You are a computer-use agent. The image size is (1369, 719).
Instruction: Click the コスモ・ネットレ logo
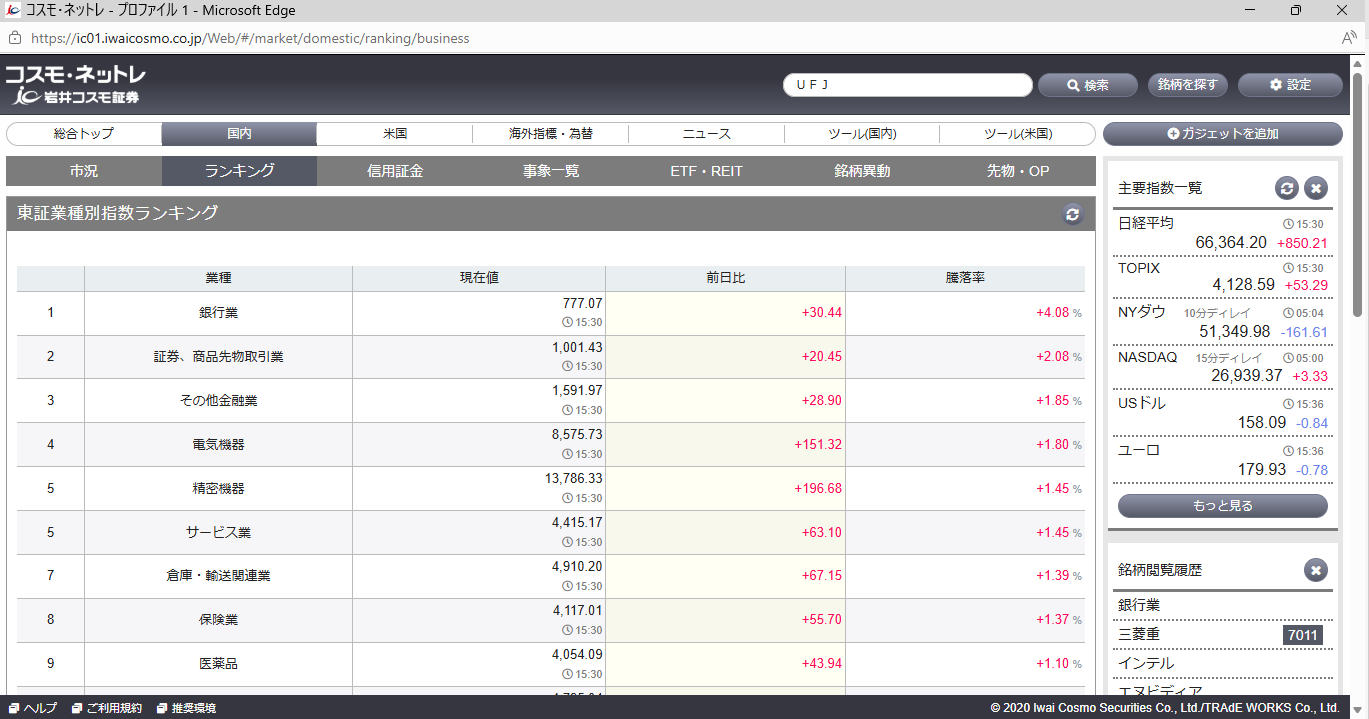pyautogui.click(x=76, y=85)
